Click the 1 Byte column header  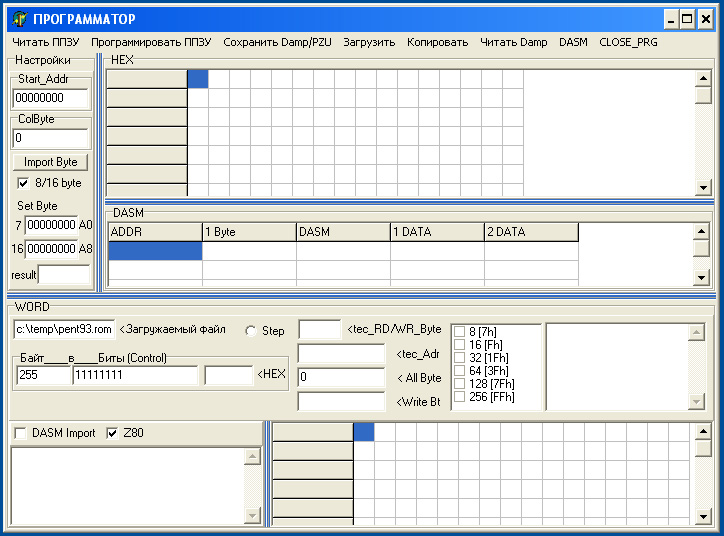(249, 232)
